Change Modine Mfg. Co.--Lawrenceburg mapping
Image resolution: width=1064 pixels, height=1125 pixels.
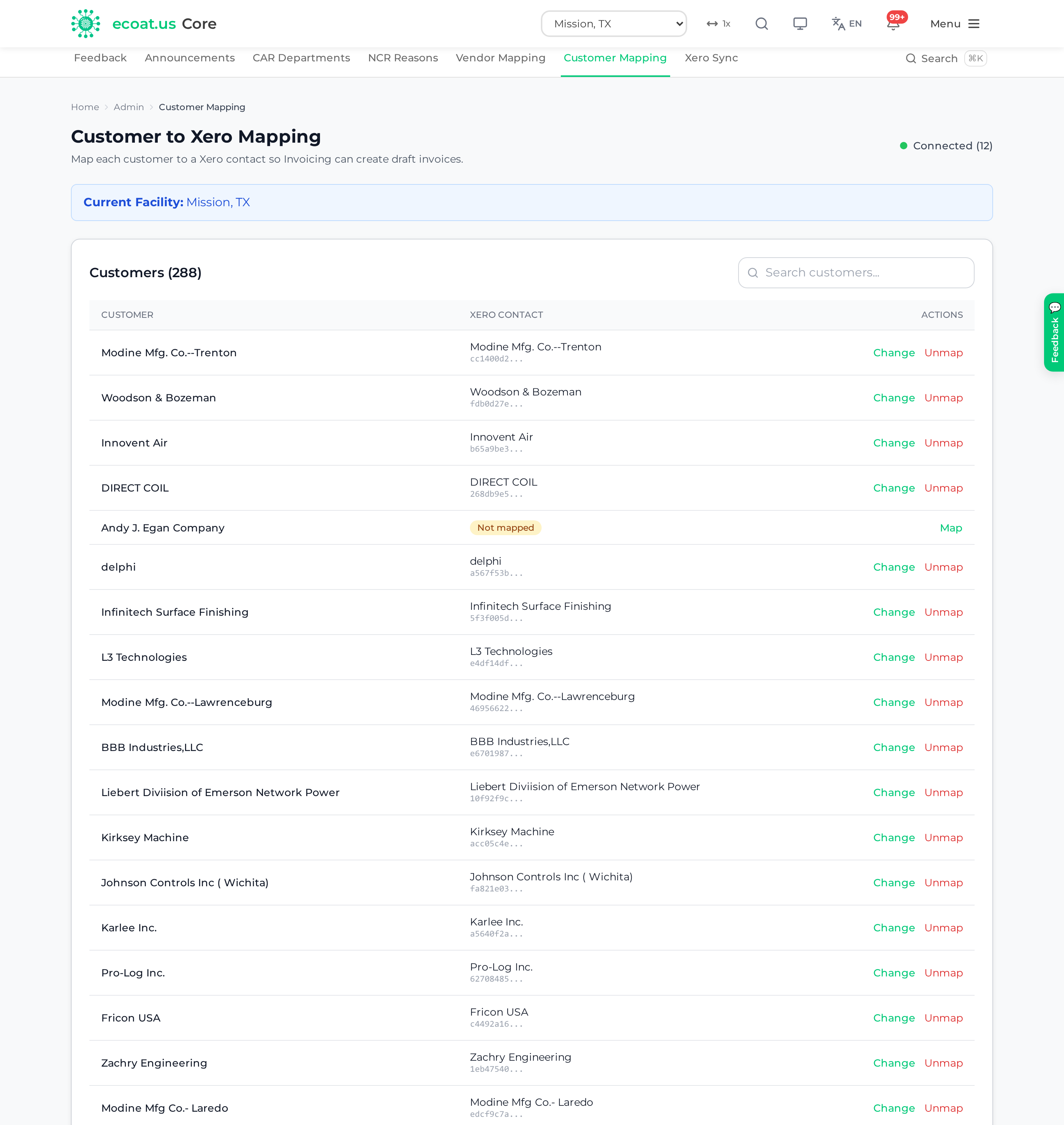pos(894,703)
